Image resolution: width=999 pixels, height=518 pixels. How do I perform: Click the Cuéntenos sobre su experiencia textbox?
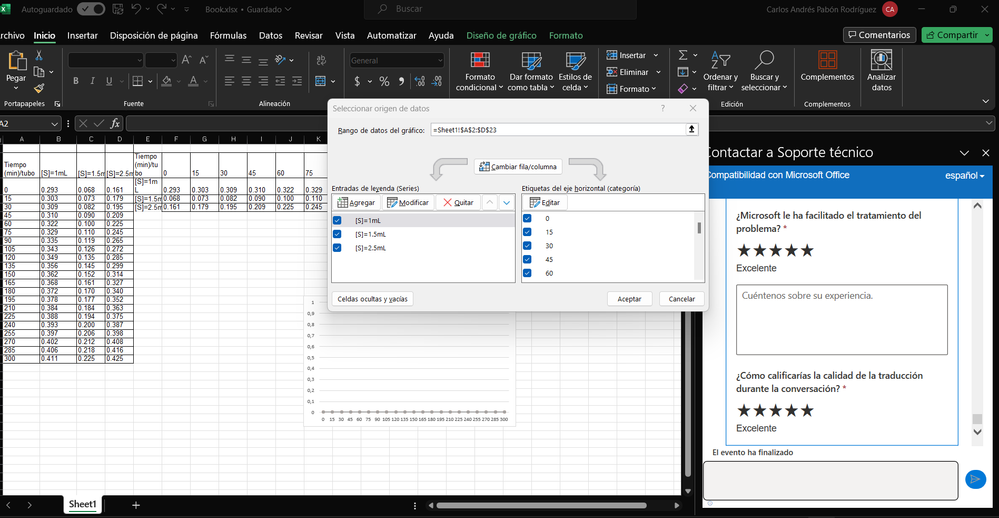pos(842,319)
